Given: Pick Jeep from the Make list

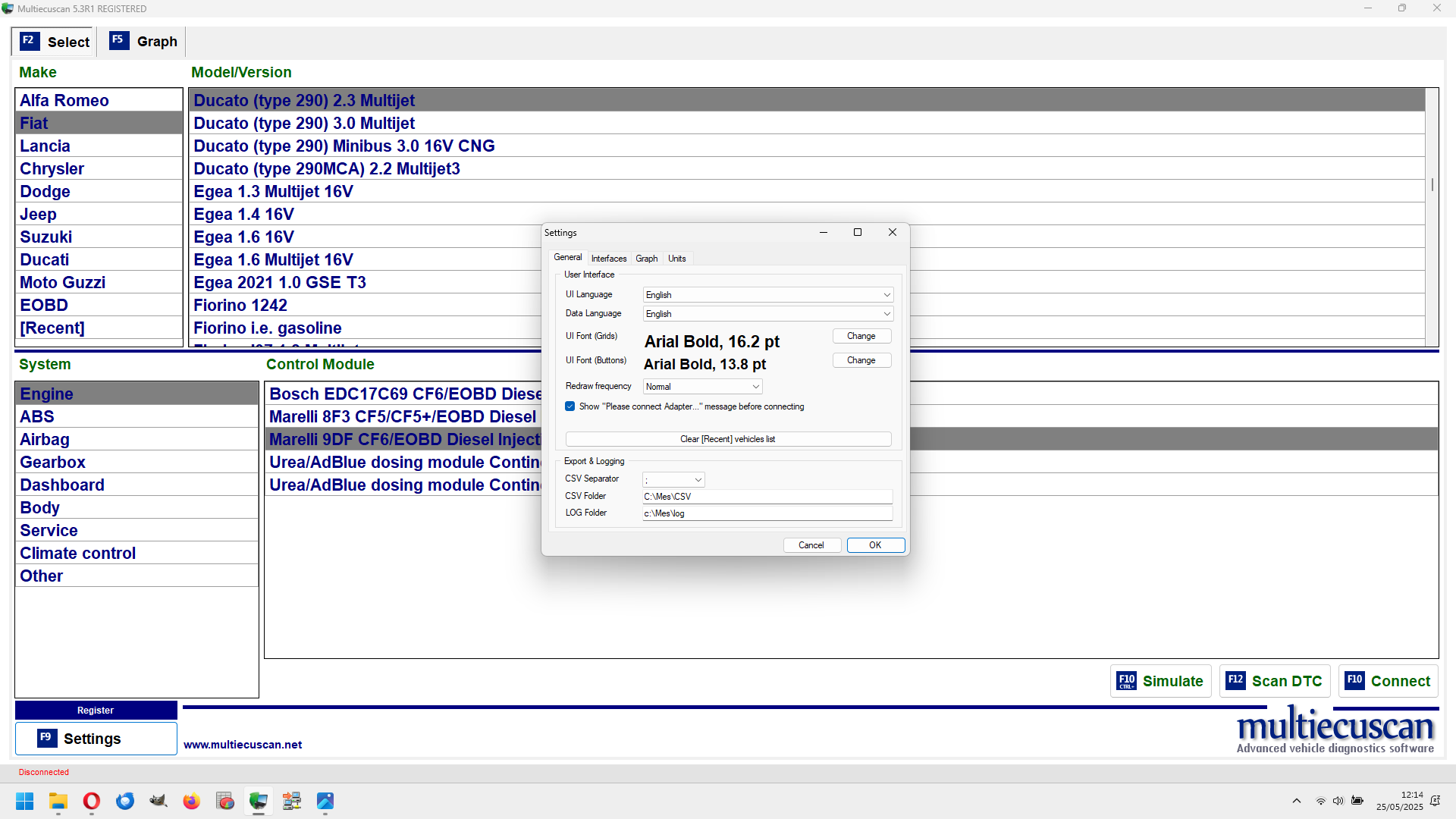Looking at the screenshot, I should [99, 215].
